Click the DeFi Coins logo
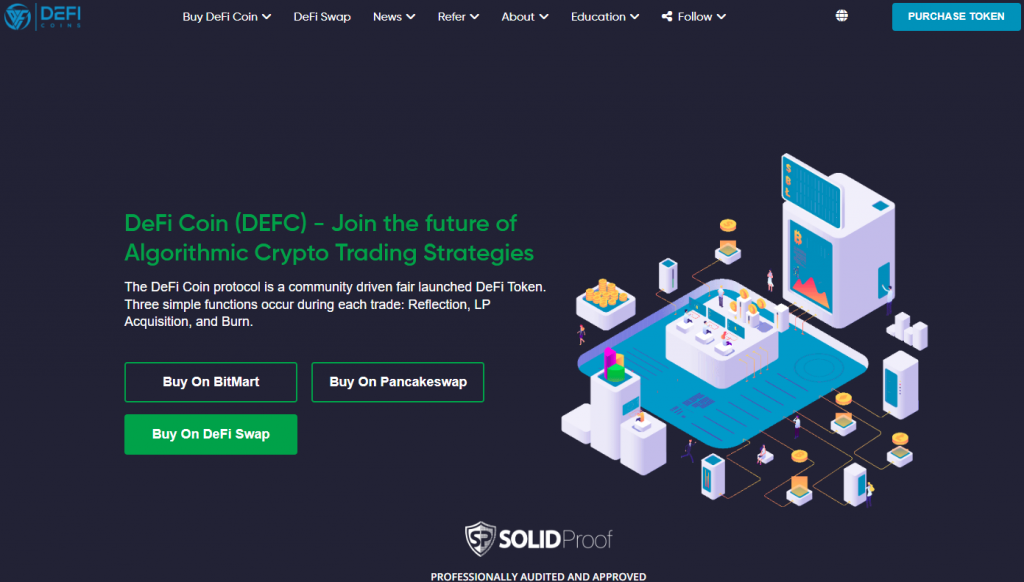This screenshot has width=1024, height=582. [x=42, y=16]
